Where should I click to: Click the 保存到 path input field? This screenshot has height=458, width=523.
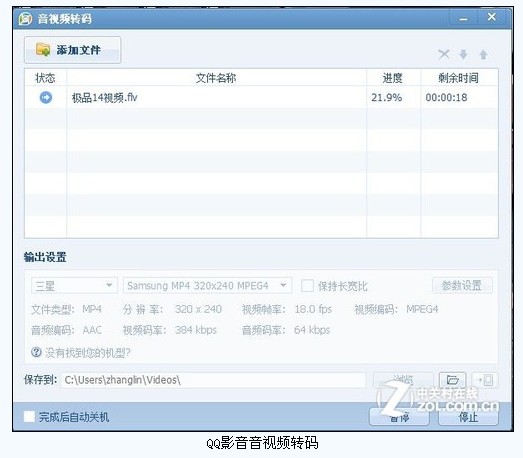point(213,380)
